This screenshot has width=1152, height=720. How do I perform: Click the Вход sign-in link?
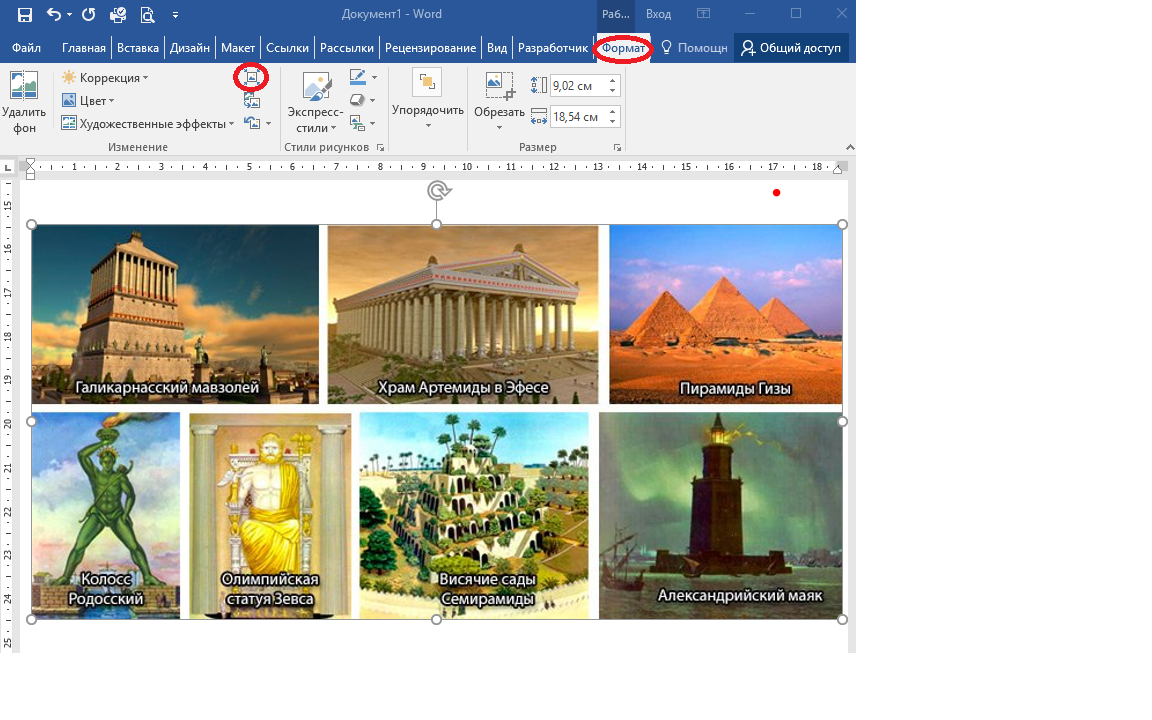coord(658,14)
